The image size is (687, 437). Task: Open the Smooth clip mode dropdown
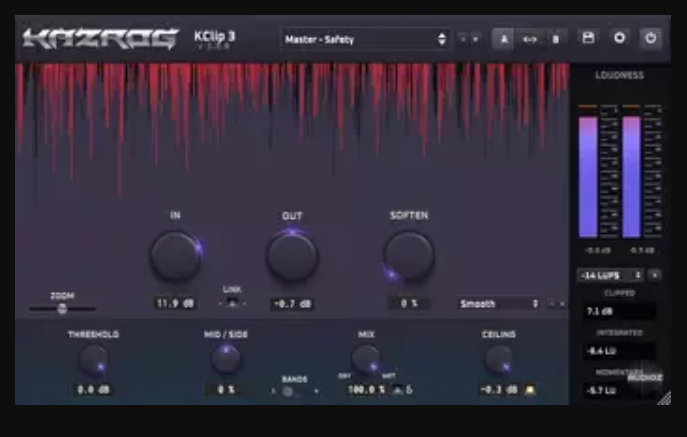click(x=499, y=303)
